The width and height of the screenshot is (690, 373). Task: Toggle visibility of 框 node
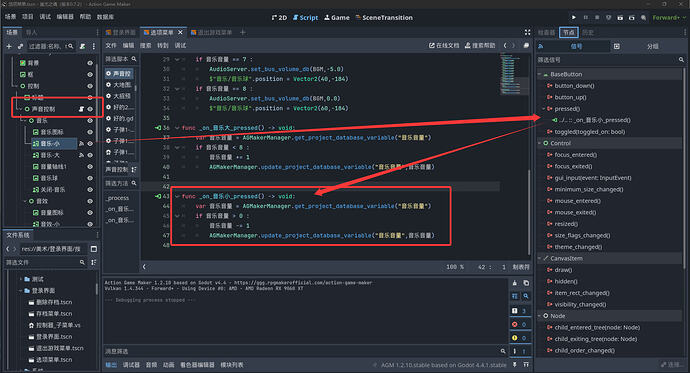click(90, 74)
